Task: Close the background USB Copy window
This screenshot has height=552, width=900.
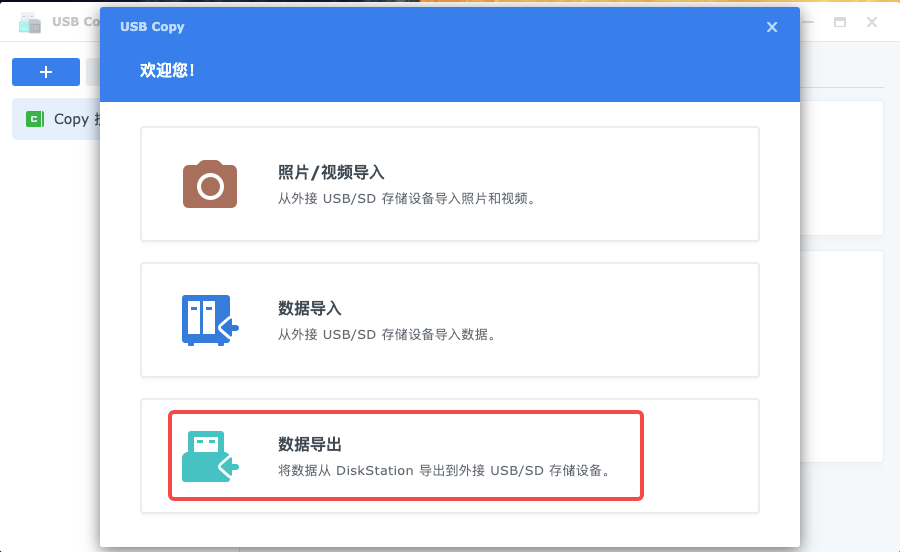Action: pos(872,22)
